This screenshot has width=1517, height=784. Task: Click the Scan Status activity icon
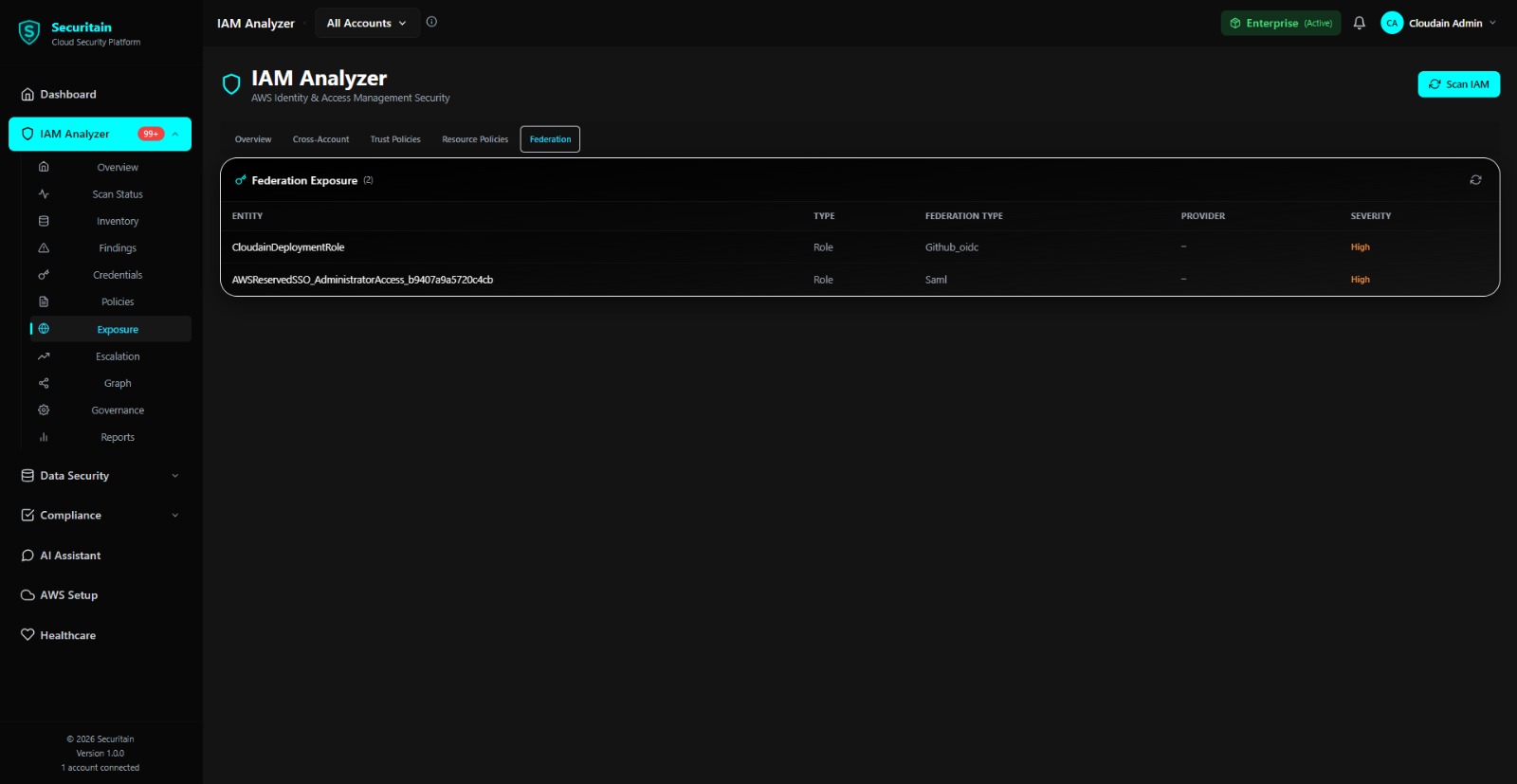44,194
